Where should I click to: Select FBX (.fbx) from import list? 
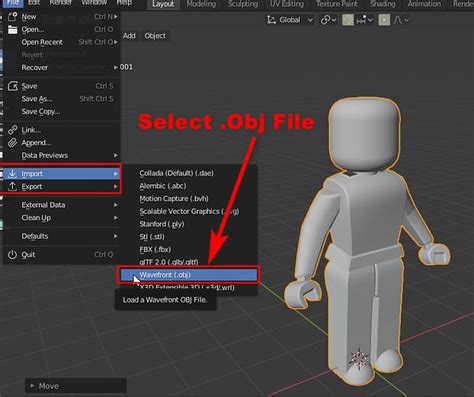[x=155, y=249]
